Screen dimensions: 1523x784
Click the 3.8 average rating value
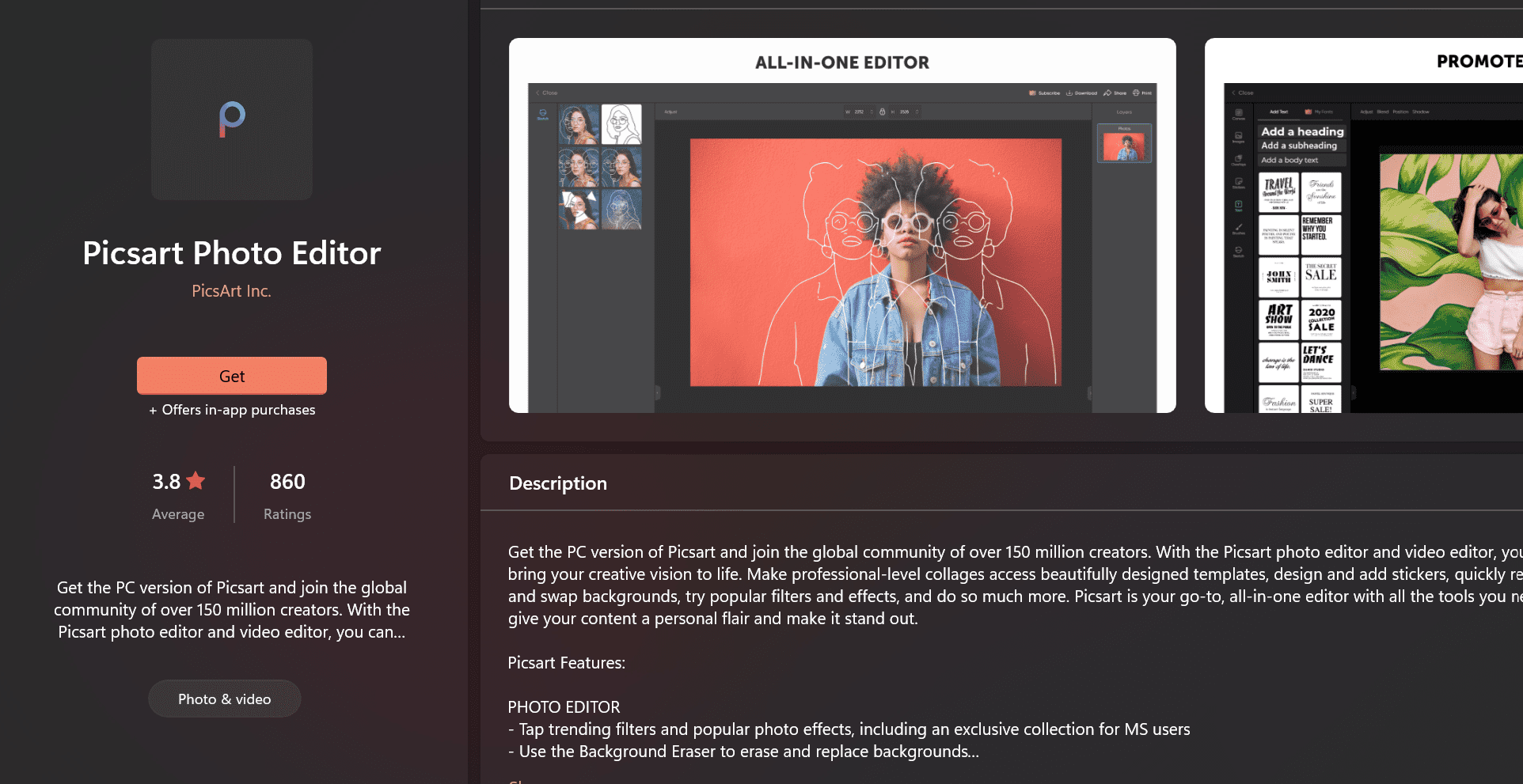(x=166, y=481)
